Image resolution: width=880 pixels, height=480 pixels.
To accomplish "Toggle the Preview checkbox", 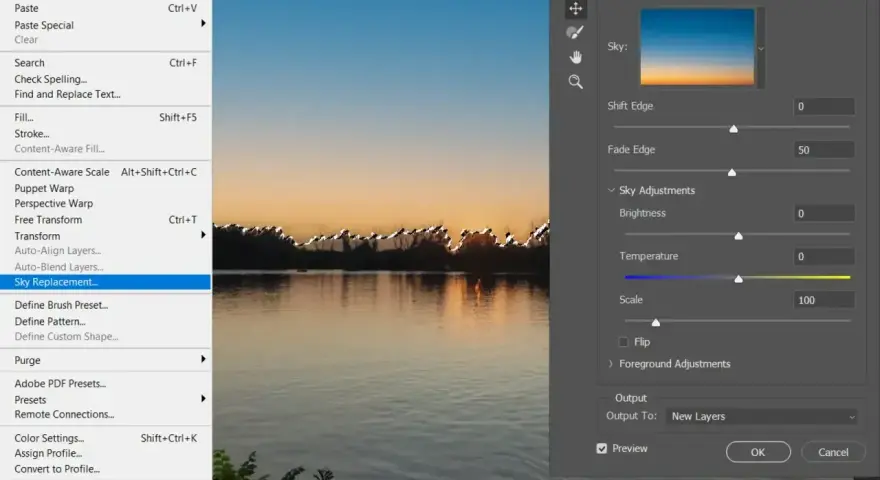I will coord(602,449).
